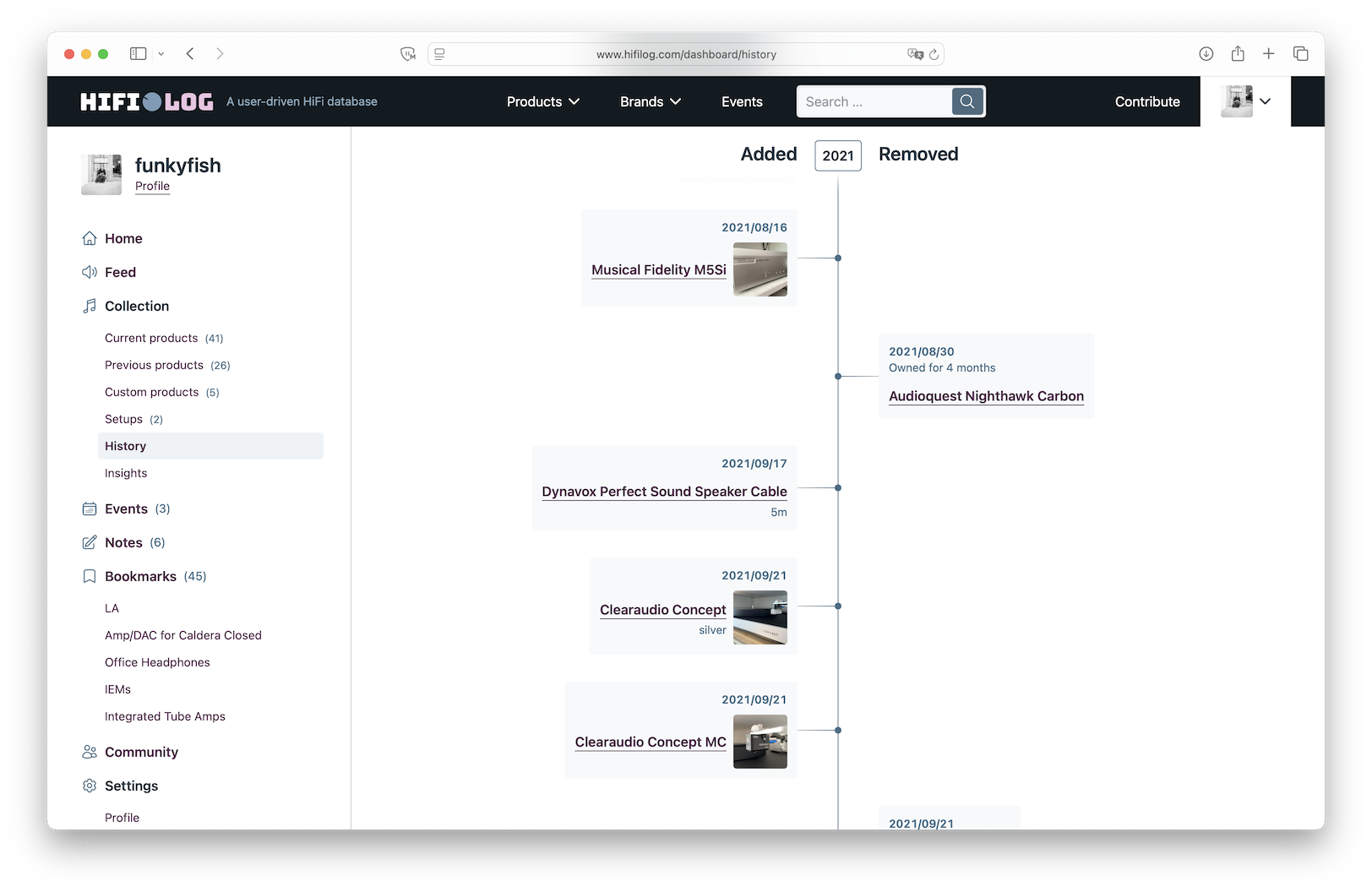Image resolution: width=1372 pixels, height=892 pixels.
Task: Show Safari tab overview icon
Action: tap(1301, 53)
